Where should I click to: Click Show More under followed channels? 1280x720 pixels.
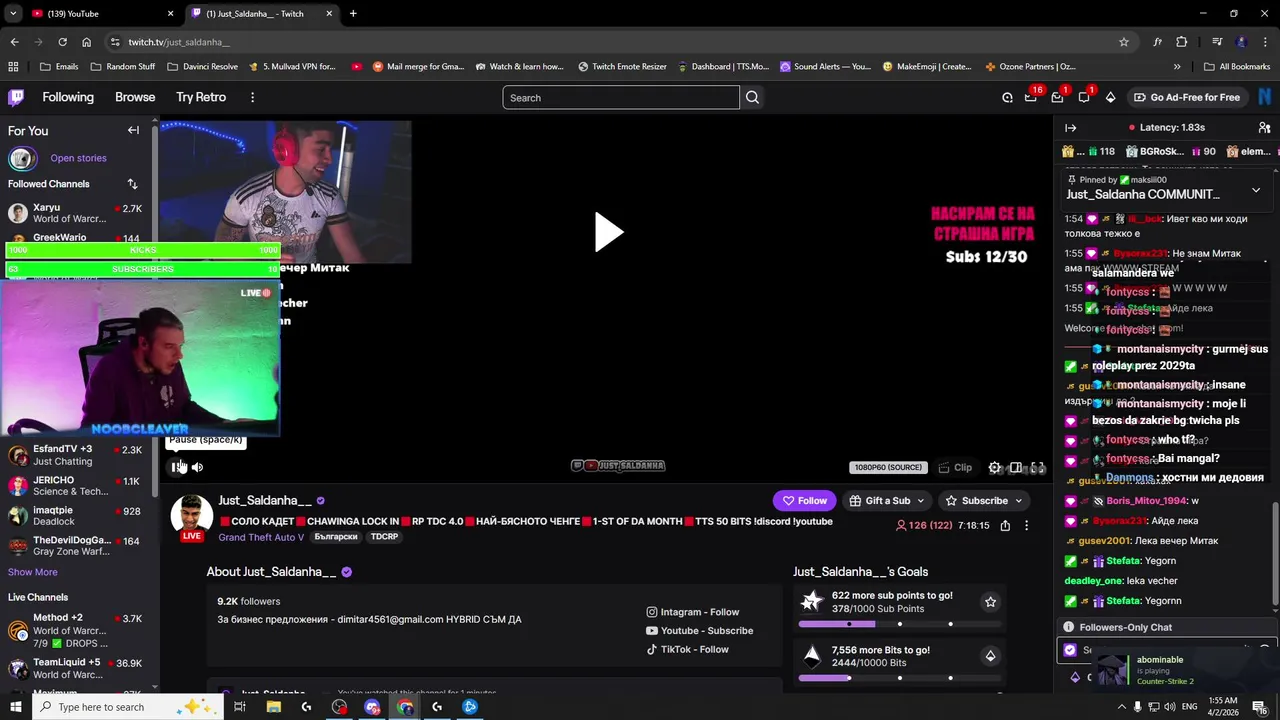point(33,572)
